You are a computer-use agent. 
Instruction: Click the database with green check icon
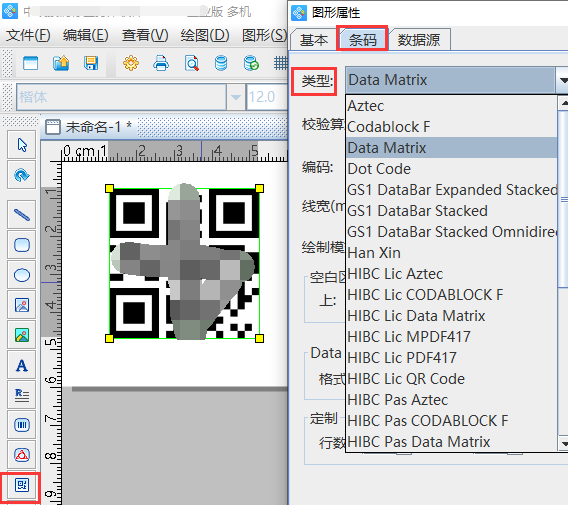tap(251, 63)
